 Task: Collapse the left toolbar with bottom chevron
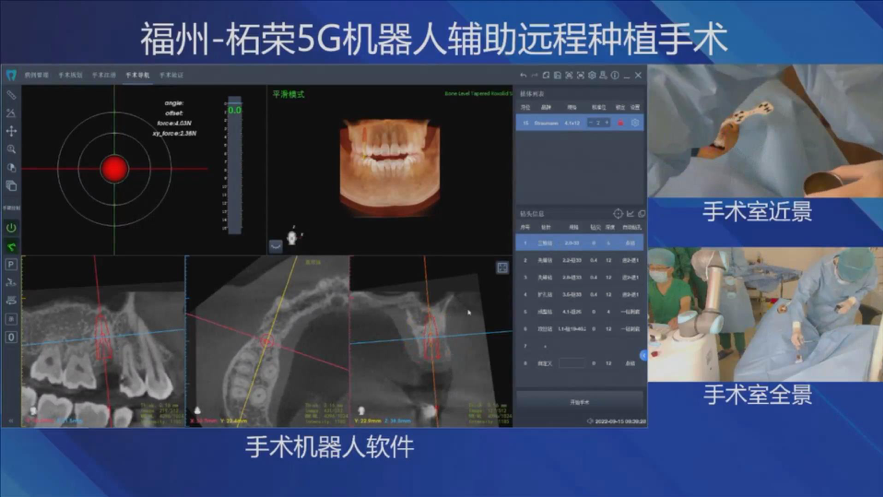[11, 420]
